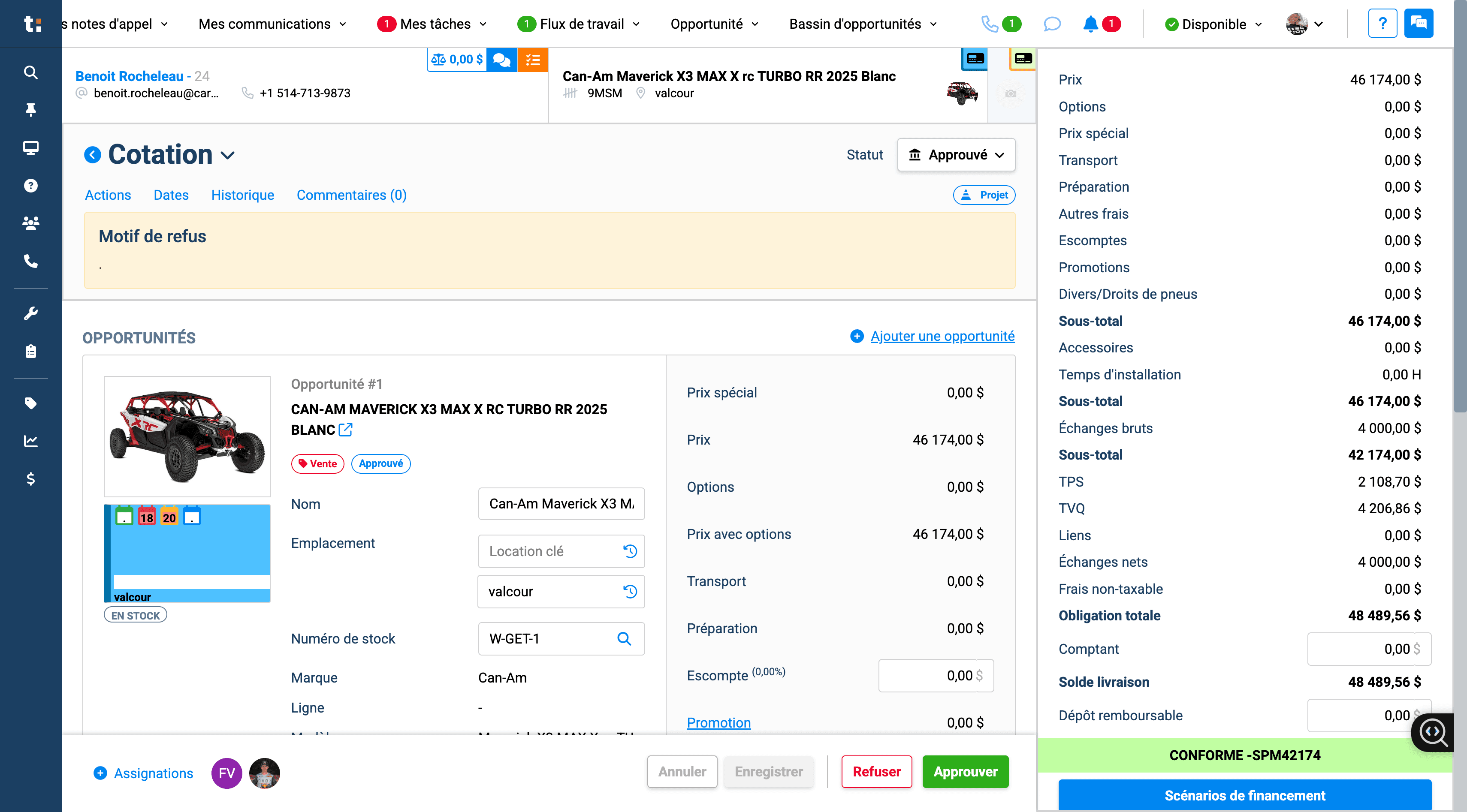Image resolution: width=1467 pixels, height=812 pixels.
Task: Open the blue messaging icon top right
Action: click(1418, 24)
